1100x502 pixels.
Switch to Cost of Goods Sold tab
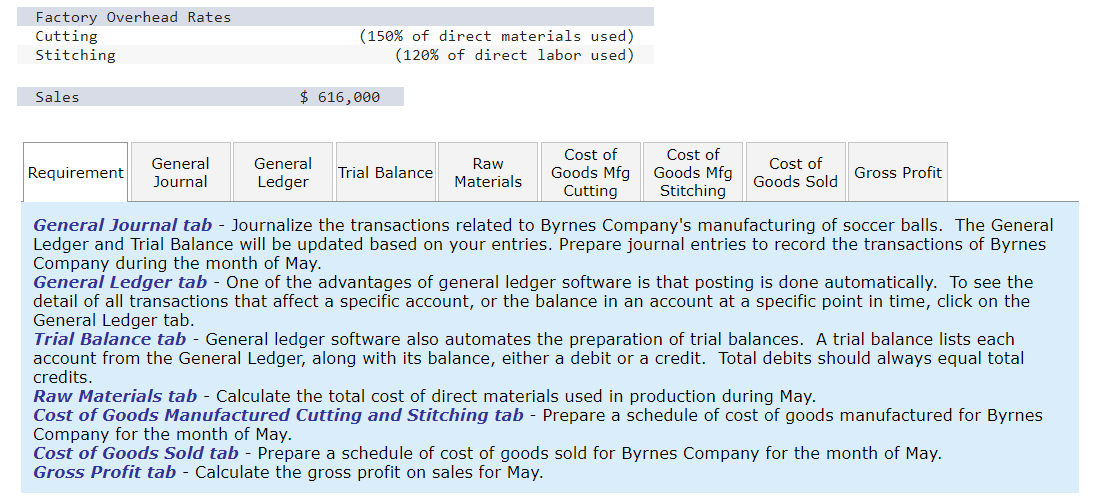795,172
